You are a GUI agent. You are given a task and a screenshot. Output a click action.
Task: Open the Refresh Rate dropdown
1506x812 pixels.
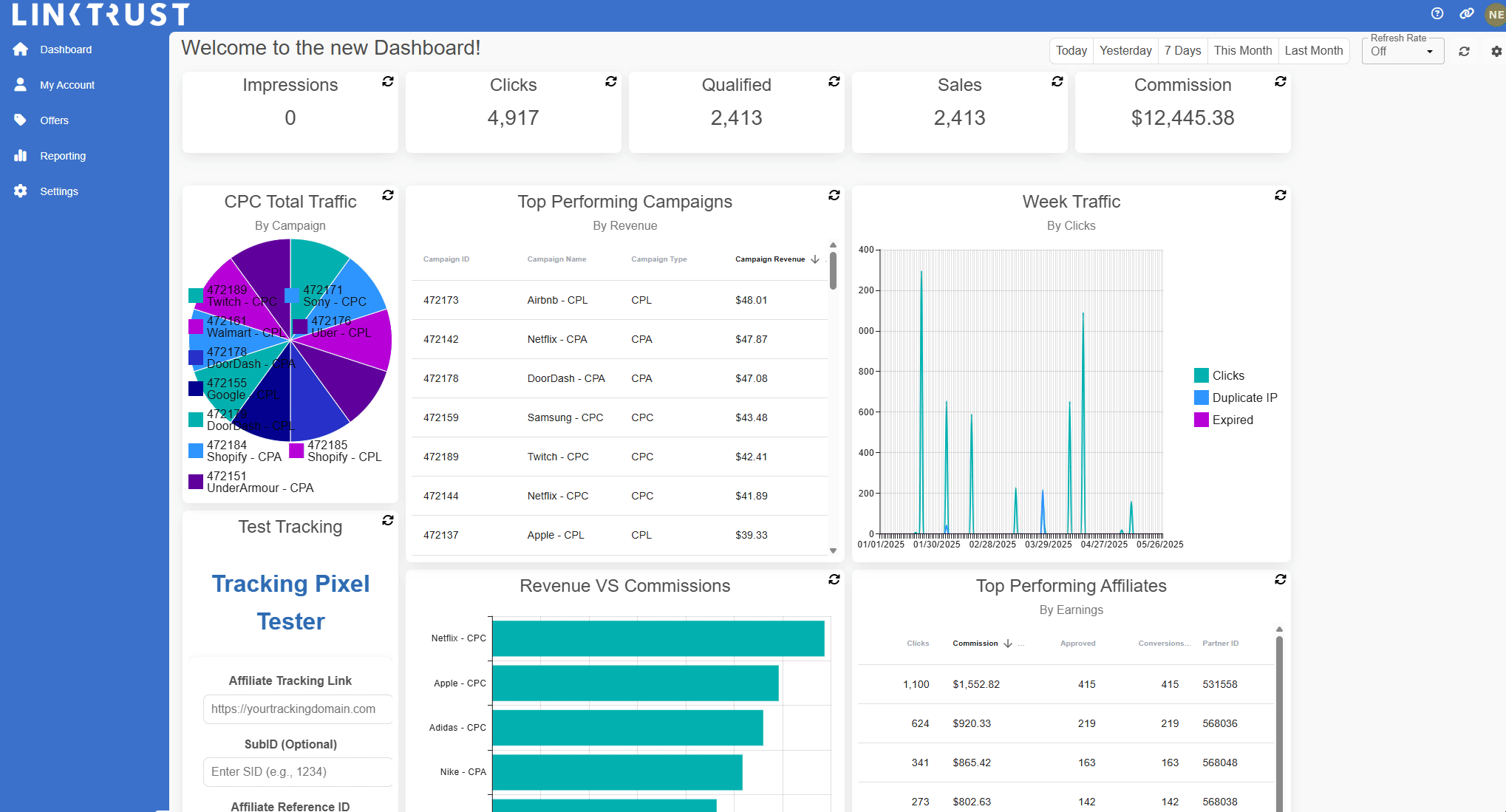1403,52
